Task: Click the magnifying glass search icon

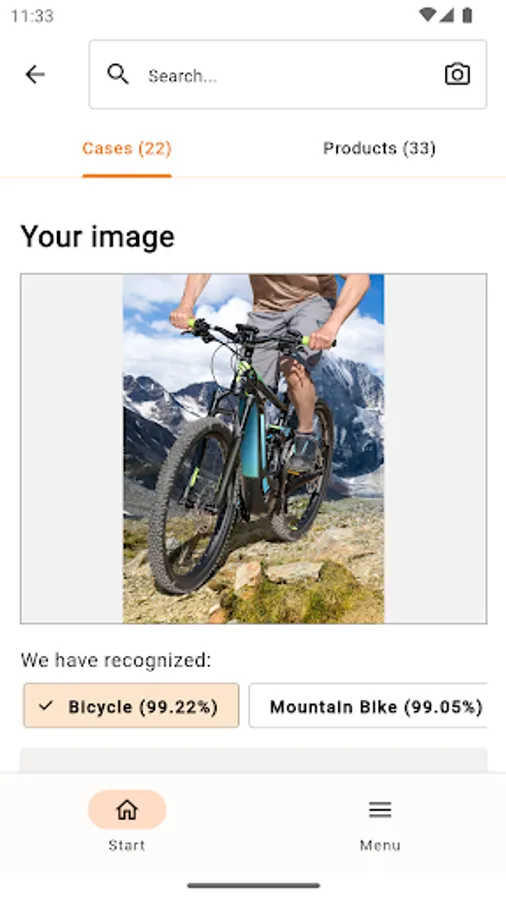Action: [118, 75]
